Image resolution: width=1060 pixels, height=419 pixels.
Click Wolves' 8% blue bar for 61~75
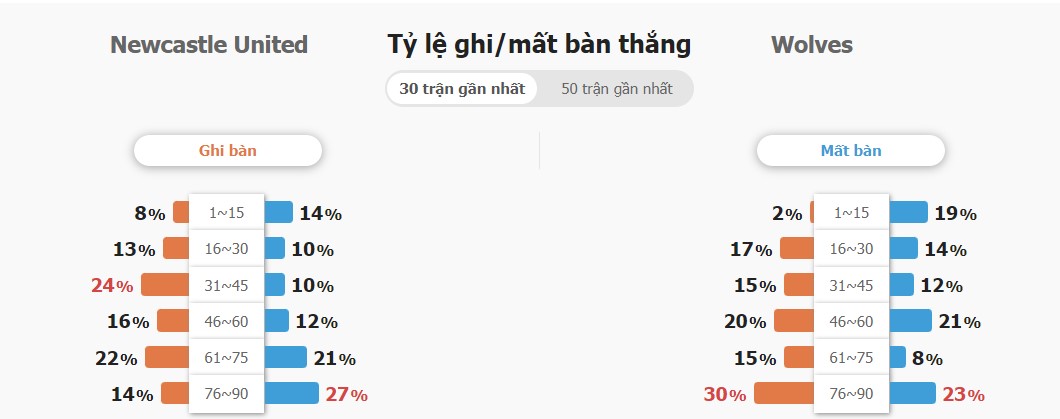tap(897, 357)
